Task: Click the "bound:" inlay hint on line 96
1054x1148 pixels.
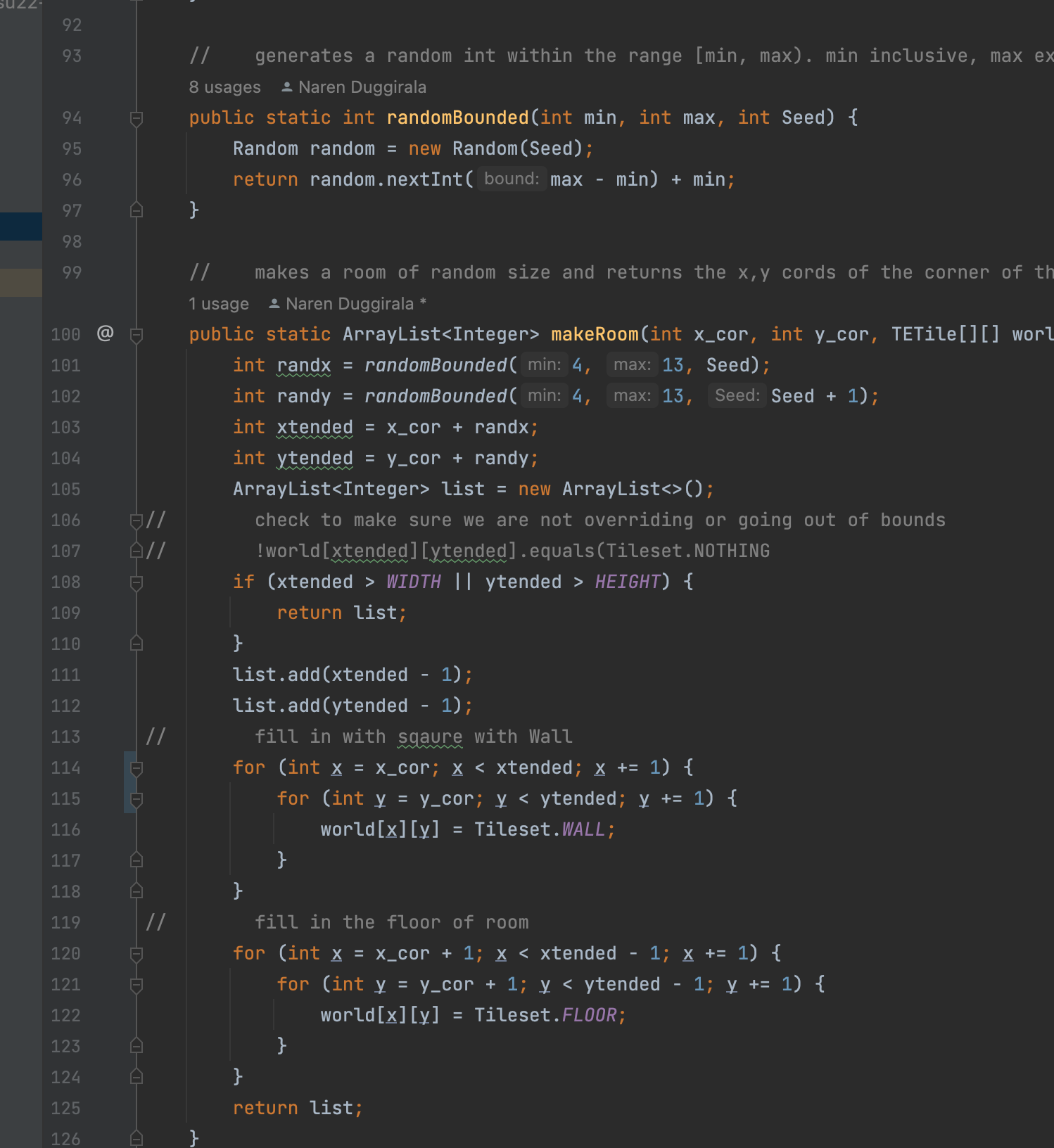Action: tap(512, 179)
